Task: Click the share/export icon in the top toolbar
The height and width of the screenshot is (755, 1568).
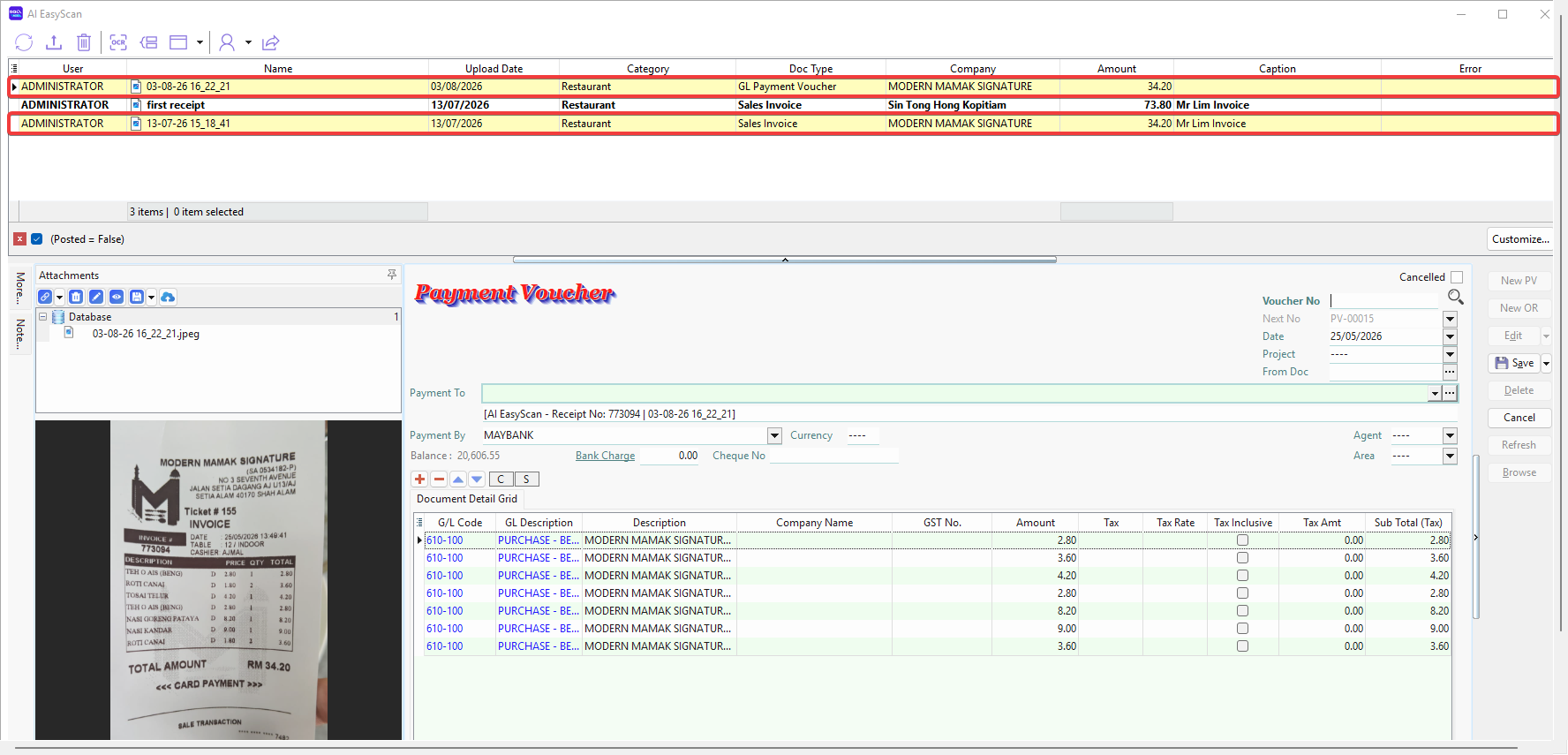Action: click(x=271, y=42)
